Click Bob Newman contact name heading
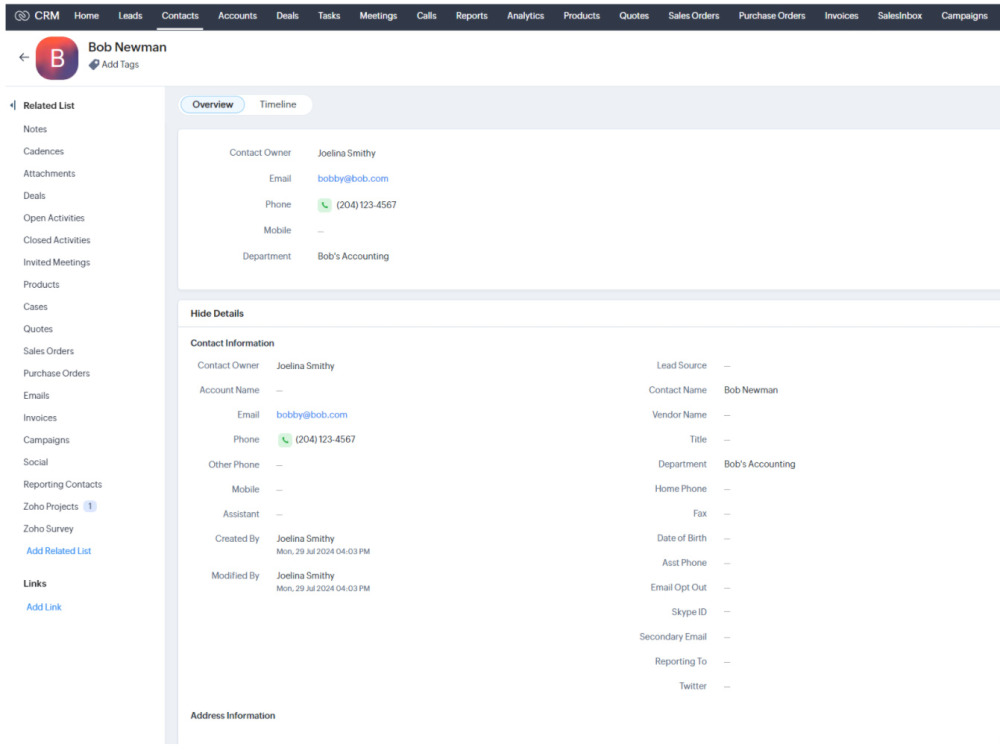 pos(127,47)
